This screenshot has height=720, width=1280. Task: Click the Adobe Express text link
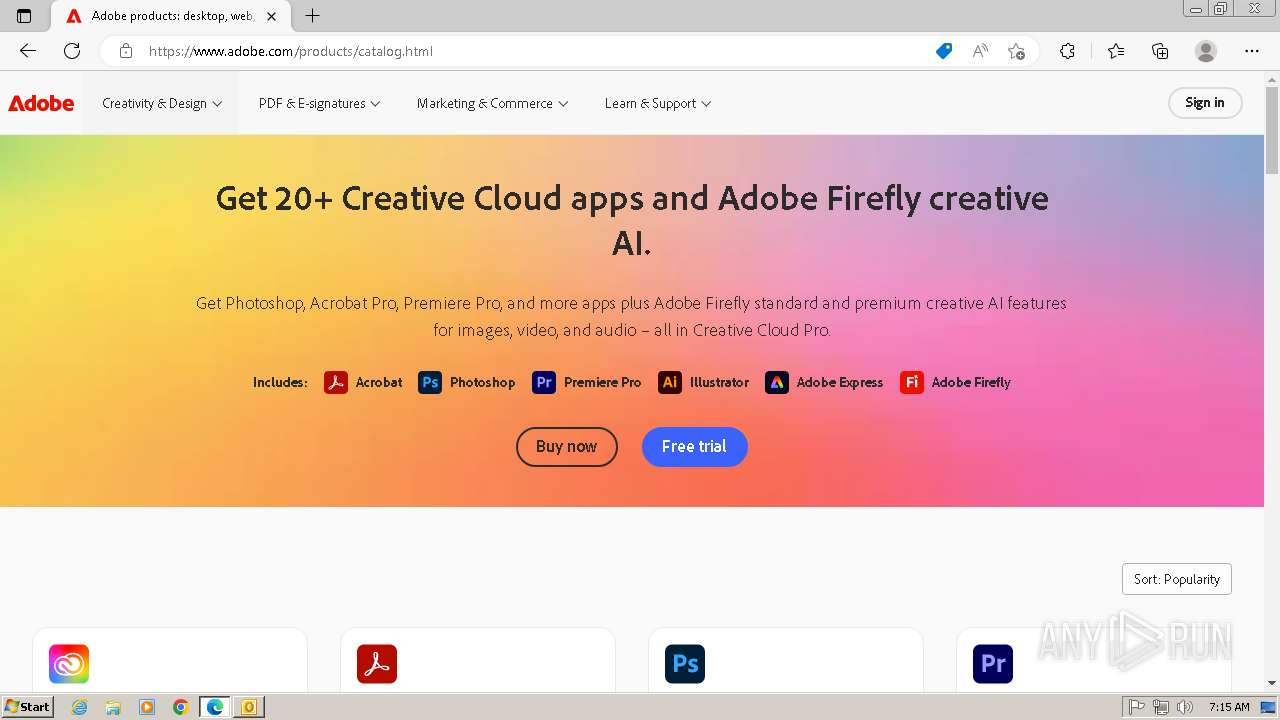(x=840, y=382)
